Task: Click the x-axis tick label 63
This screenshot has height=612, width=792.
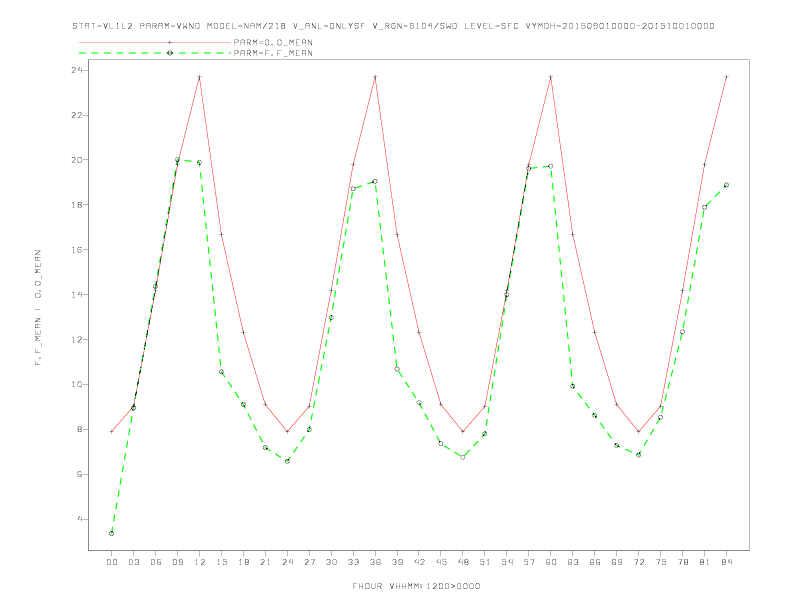Action: tap(573, 562)
